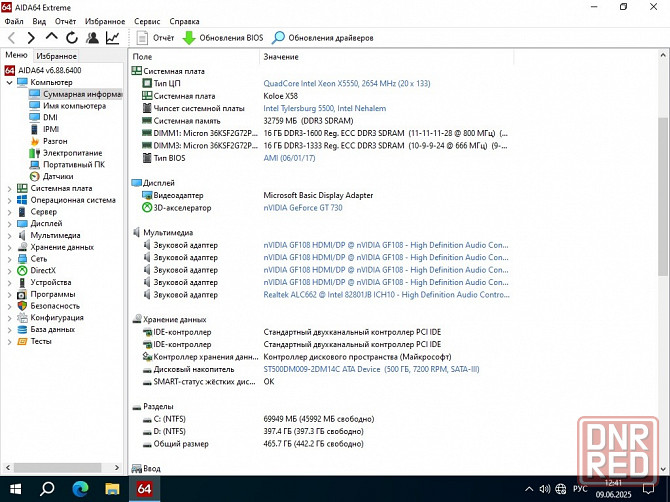This screenshot has height=502, width=670.
Task: Select Суммарная информация in the tree
Action: tap(76, 94)
